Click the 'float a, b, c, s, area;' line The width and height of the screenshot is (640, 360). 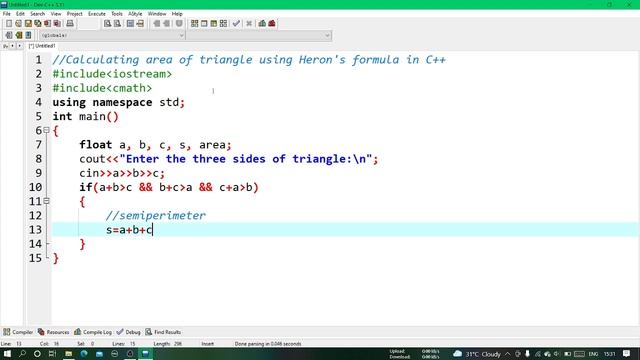click(x=156, y=144)
